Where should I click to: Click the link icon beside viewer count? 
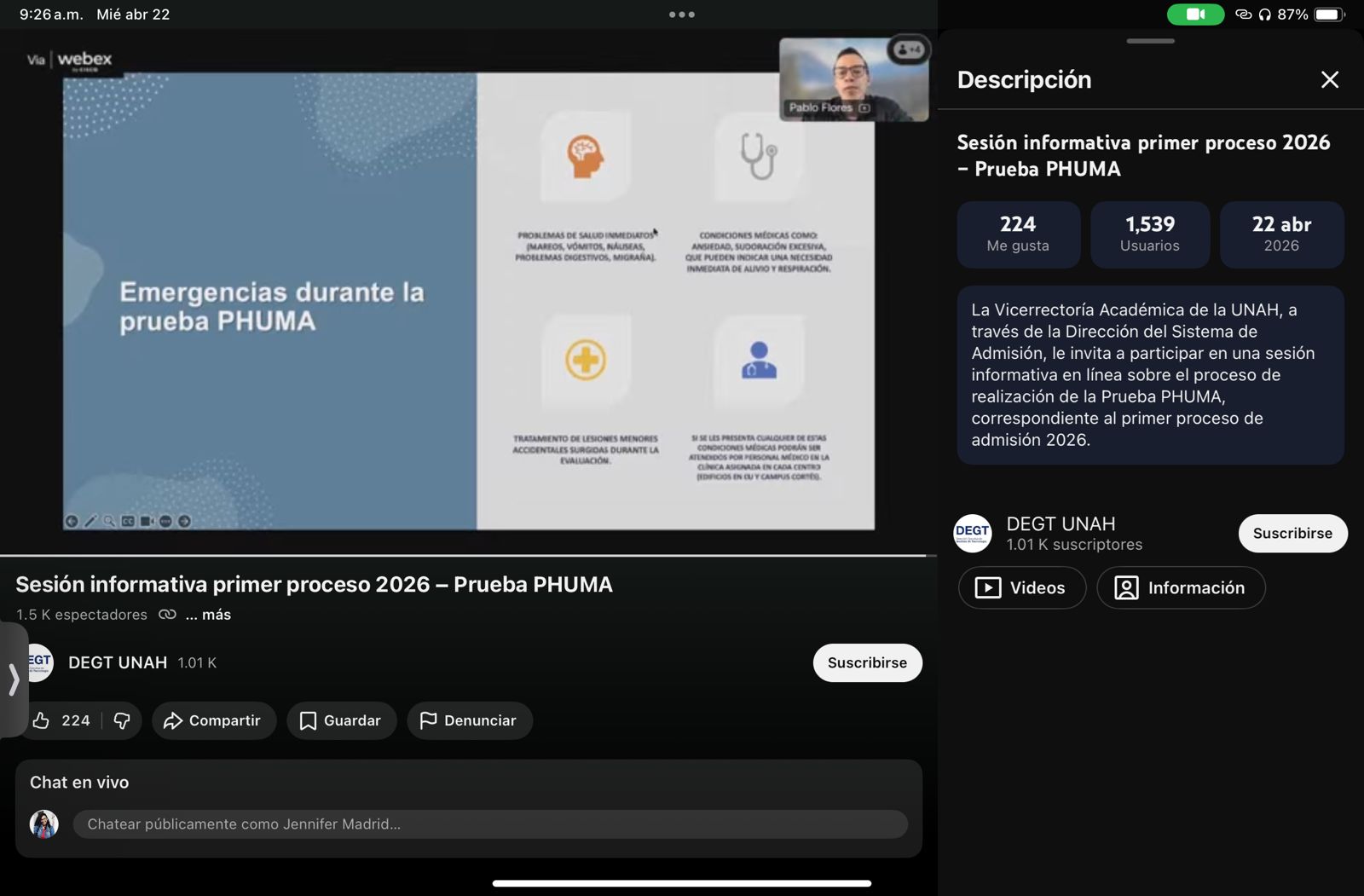[x=167, y=615]
